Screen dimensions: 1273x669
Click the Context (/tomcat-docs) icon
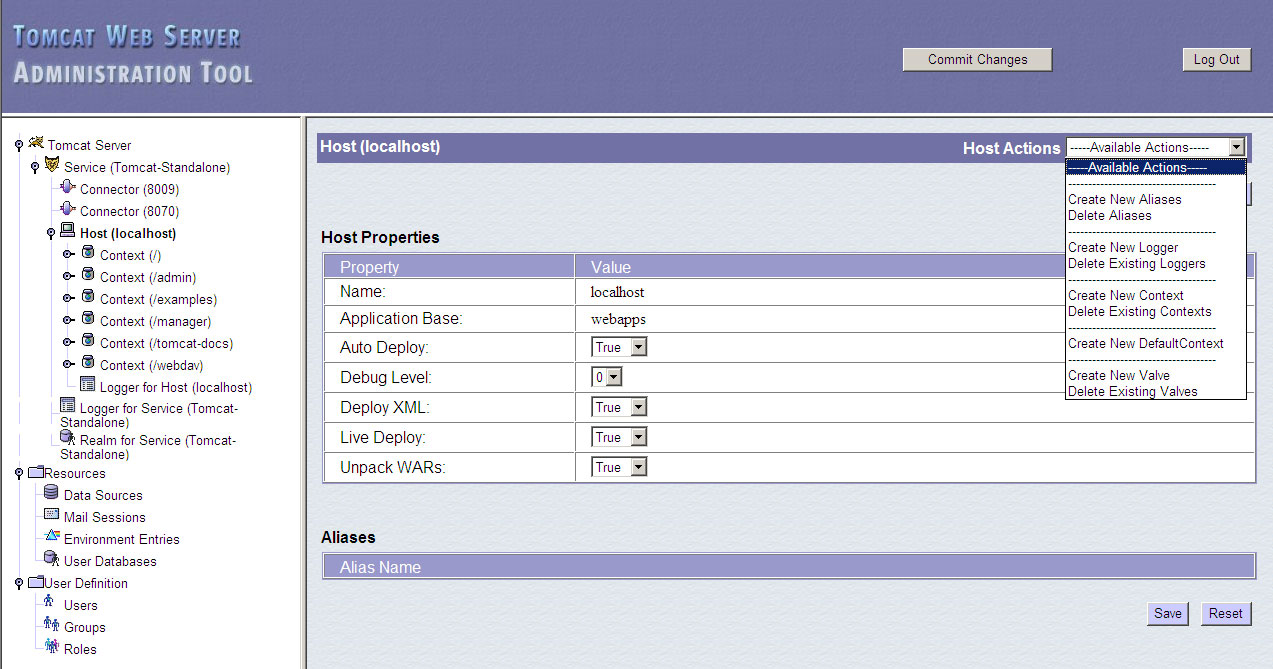point(88,342)
